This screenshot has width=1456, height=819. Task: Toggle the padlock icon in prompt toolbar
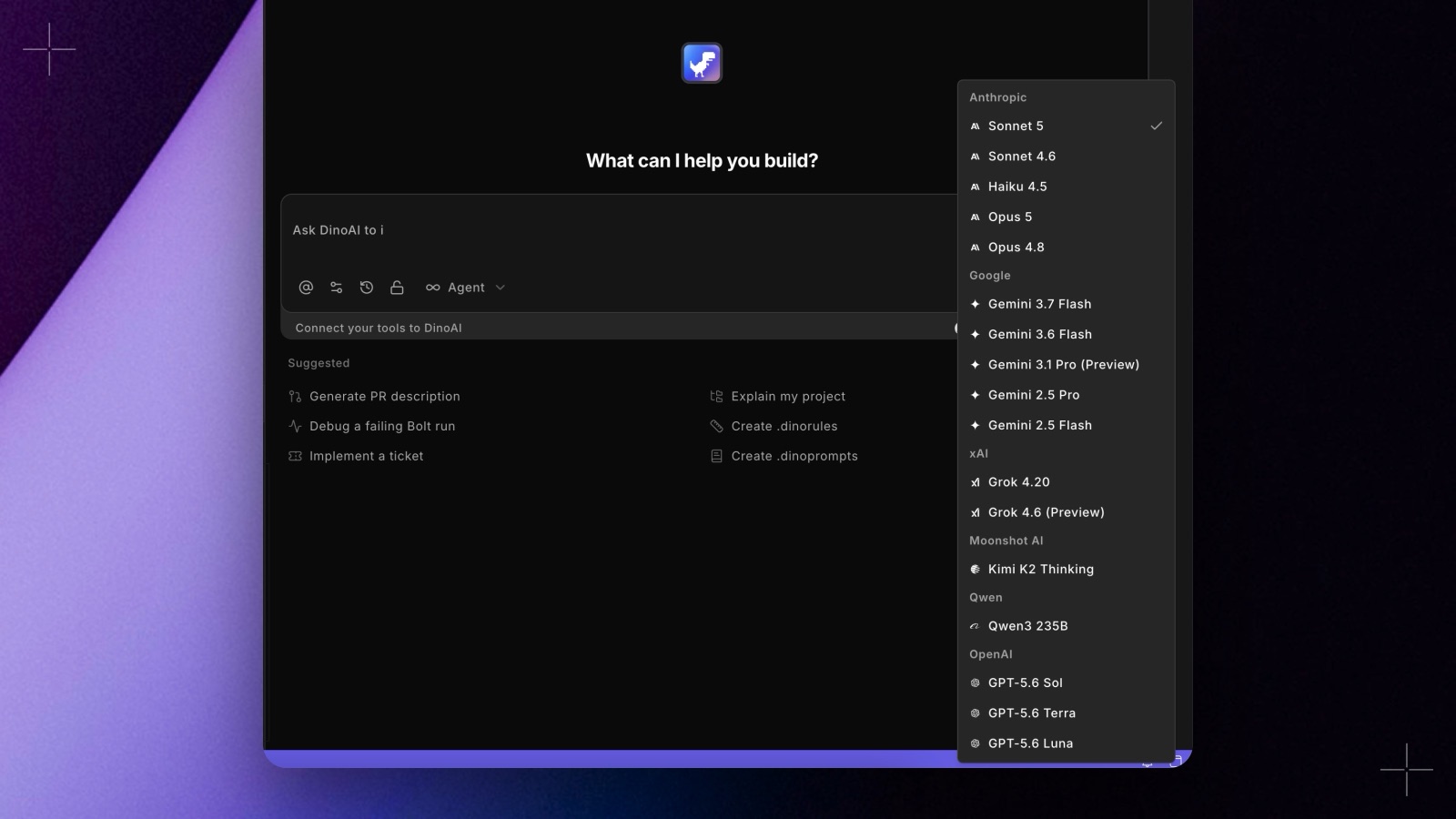pyautogui.click(x=397, y=288)
